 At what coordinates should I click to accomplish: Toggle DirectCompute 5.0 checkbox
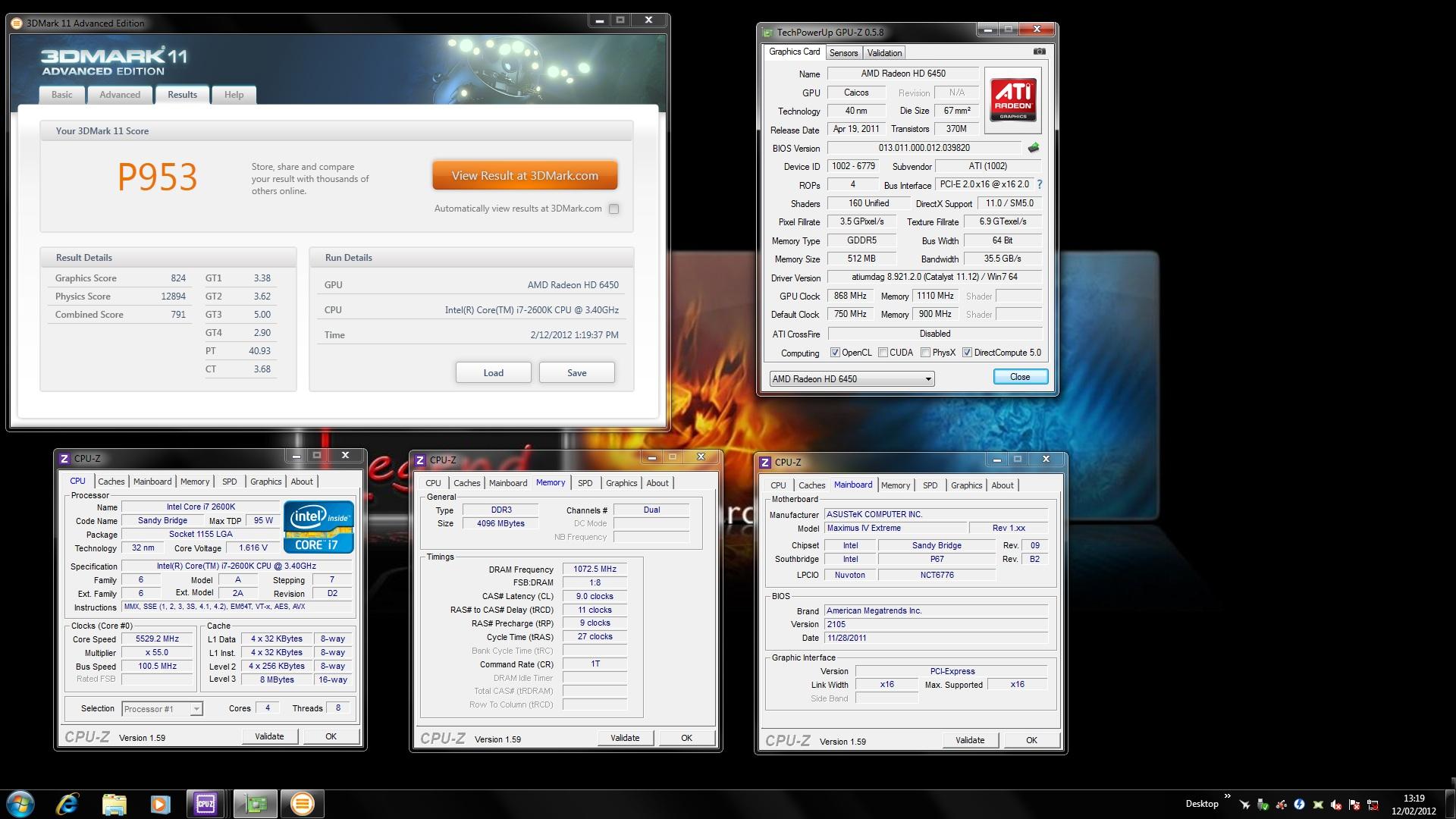967,353
